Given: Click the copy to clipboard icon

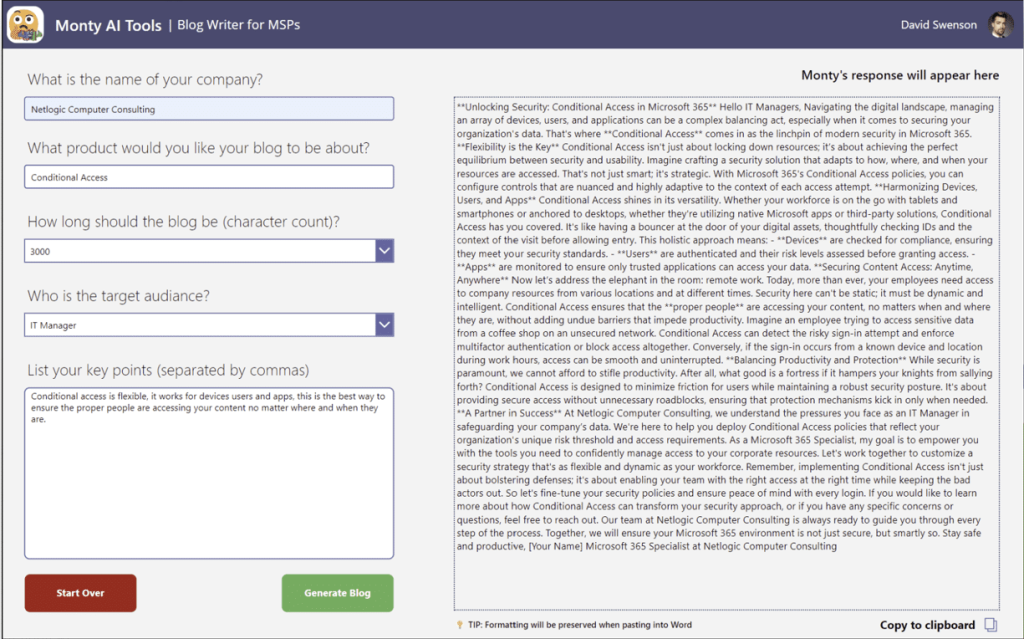Looking at the screenshot, I should (991, 625).
